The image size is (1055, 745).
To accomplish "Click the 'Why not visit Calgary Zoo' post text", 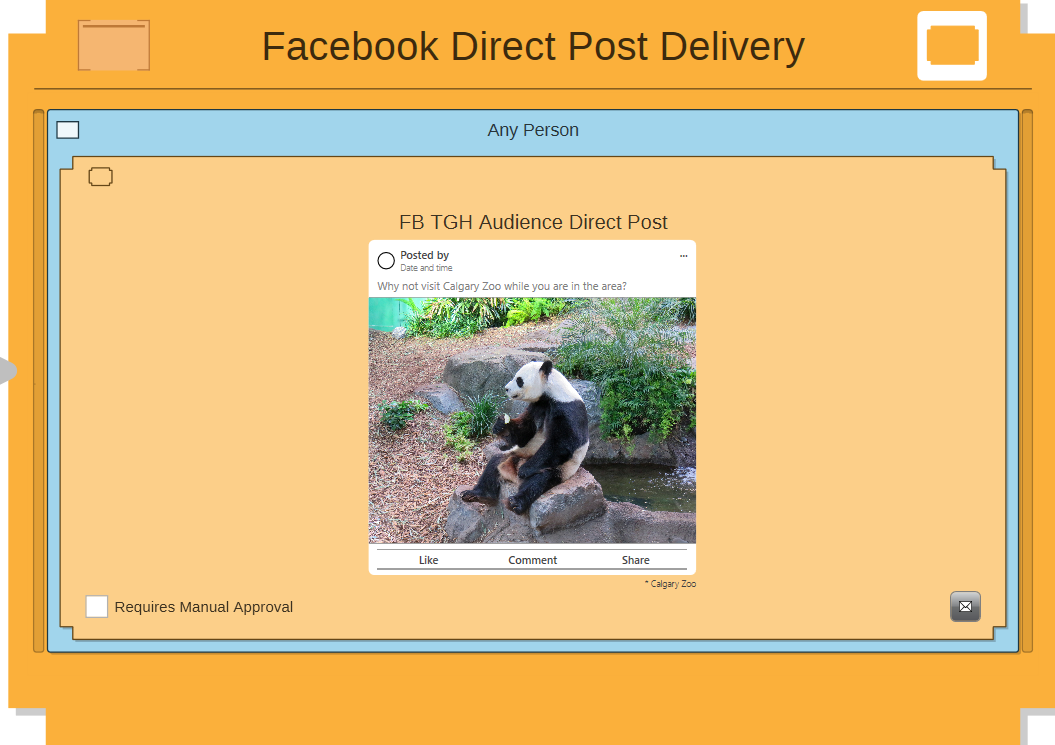I will 502,286.
